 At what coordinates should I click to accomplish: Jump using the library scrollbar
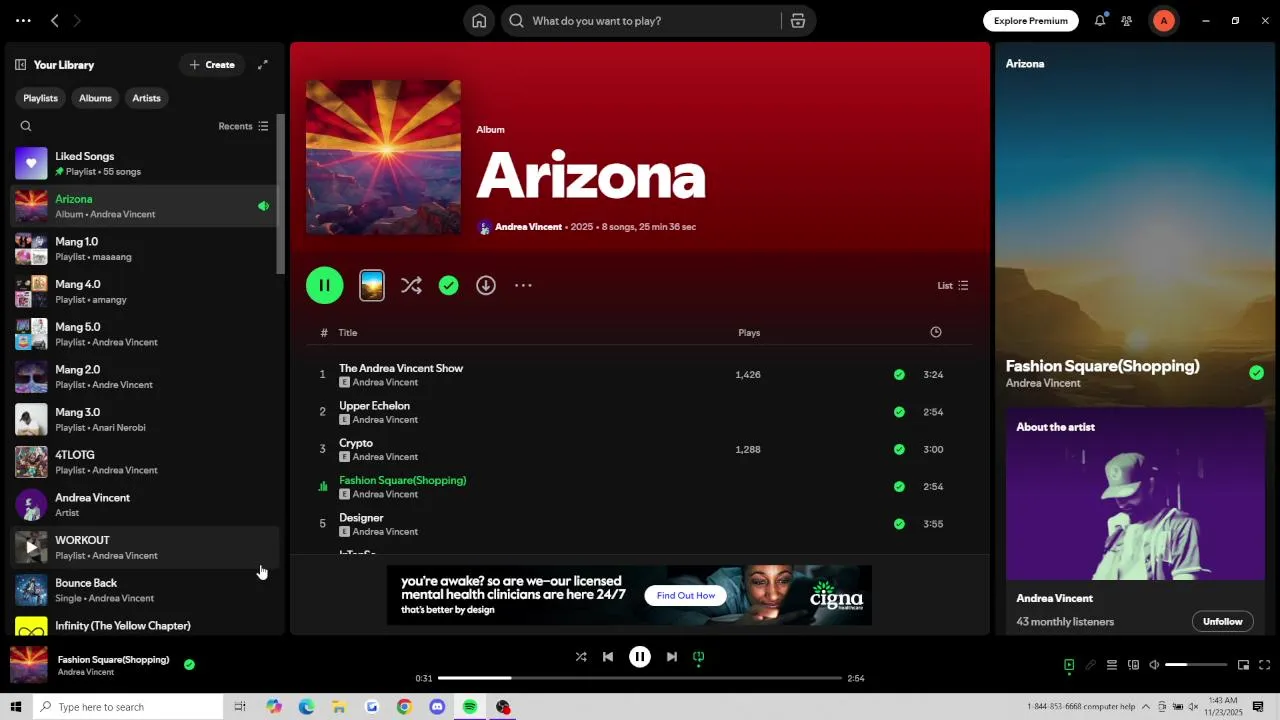pyautogui.click(x=281, y=195)
